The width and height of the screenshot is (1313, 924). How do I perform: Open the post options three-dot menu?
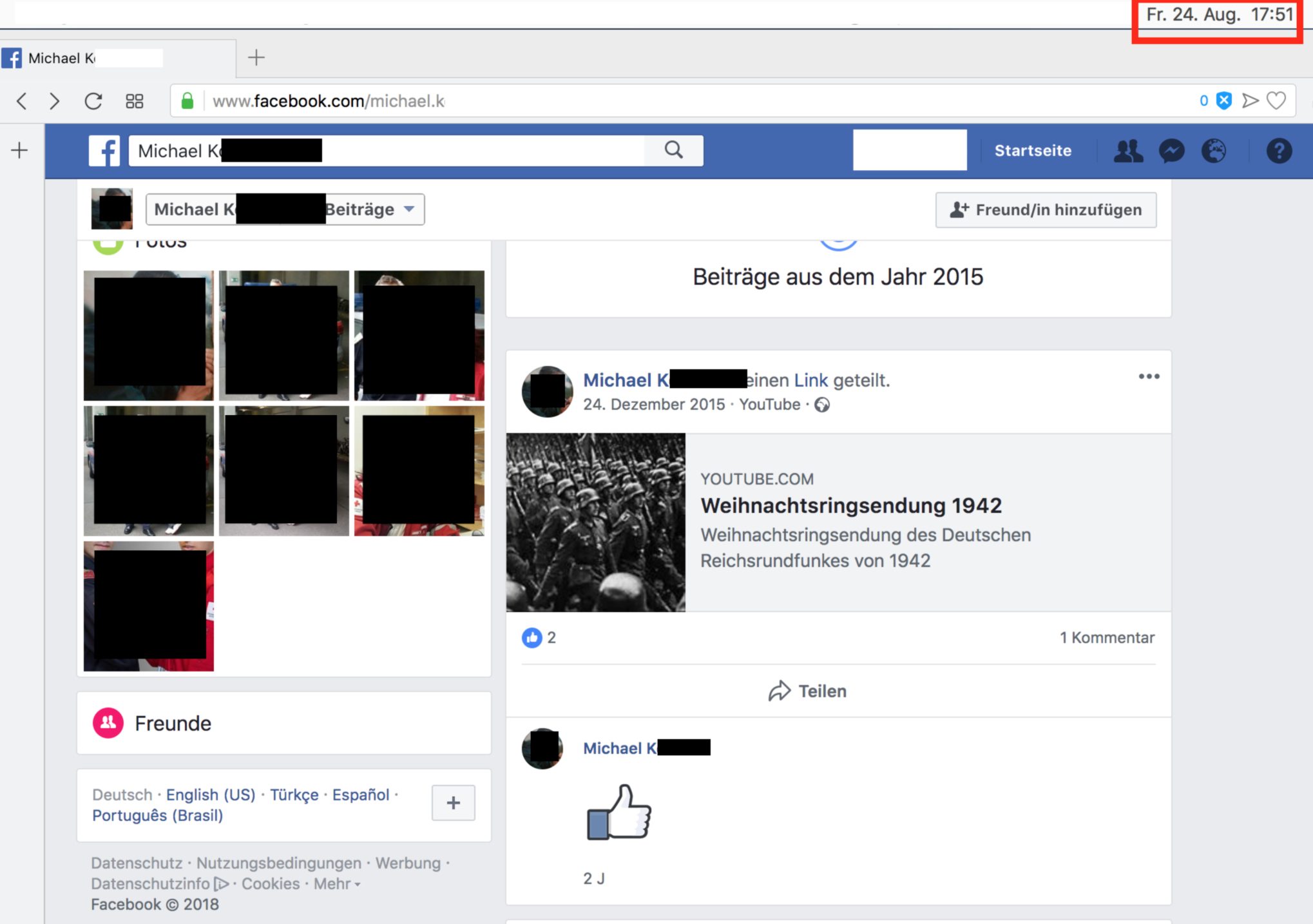1149,376
